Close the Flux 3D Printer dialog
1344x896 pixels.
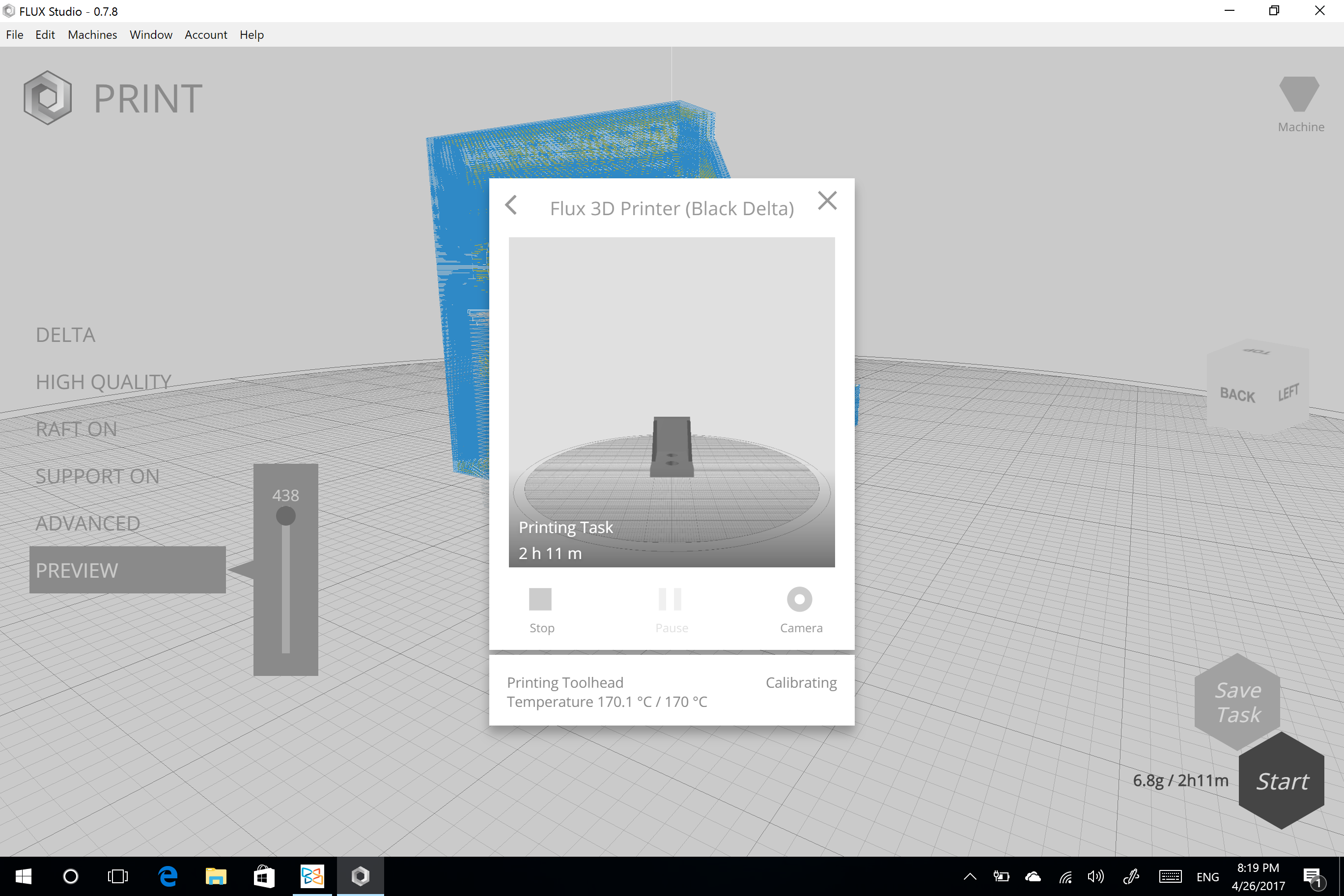click(x=827, y=200)
